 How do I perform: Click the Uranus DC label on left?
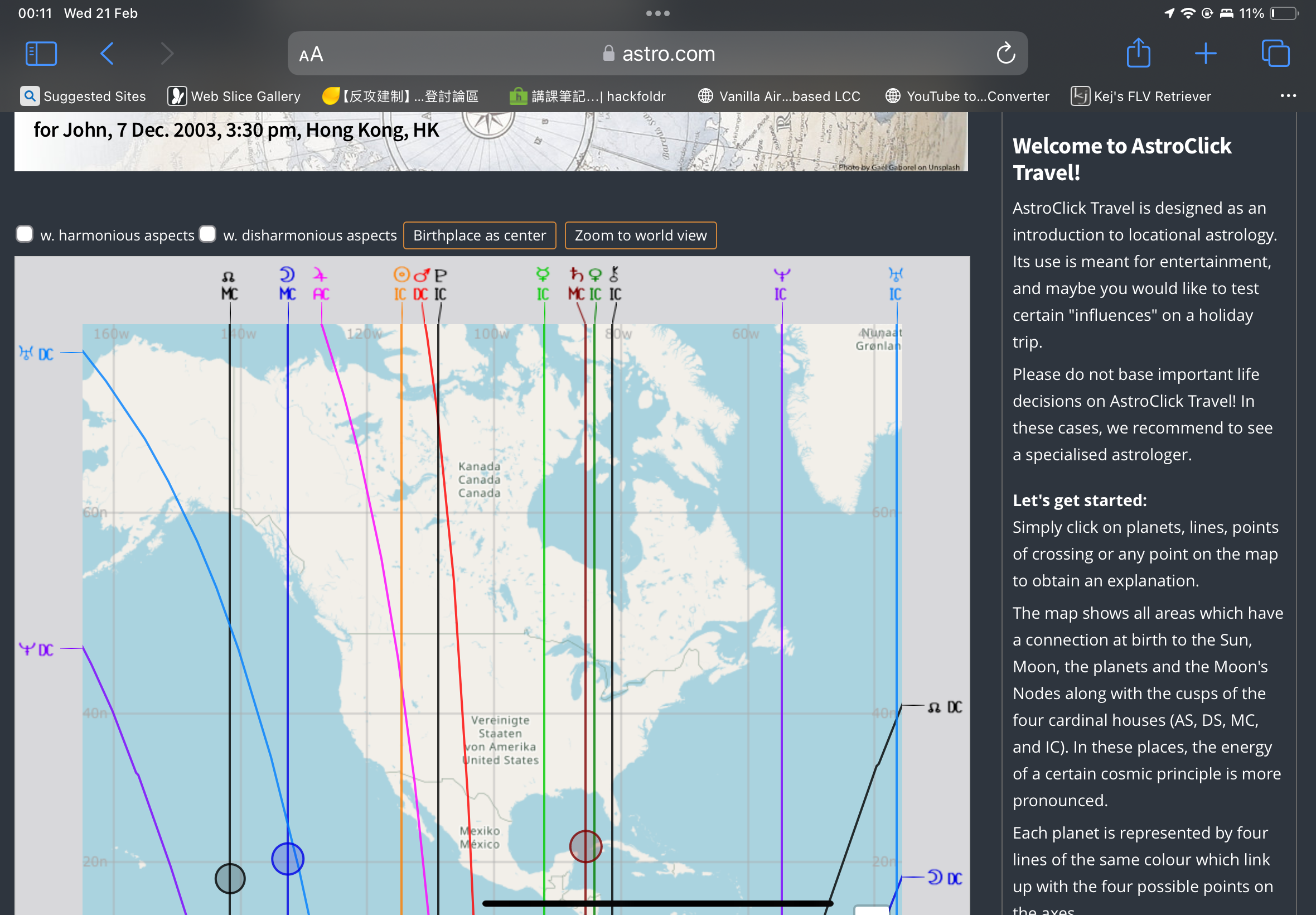point(36,353)
